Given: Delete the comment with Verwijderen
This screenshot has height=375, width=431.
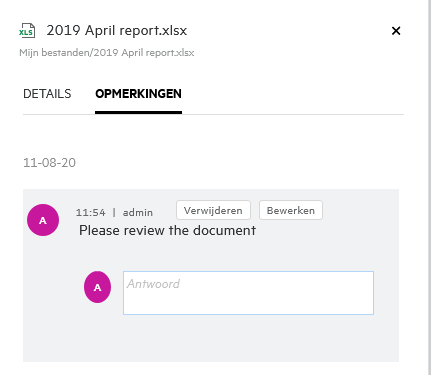Looking at the screenshot, I should pyautogui.click(x=213, y=210).
